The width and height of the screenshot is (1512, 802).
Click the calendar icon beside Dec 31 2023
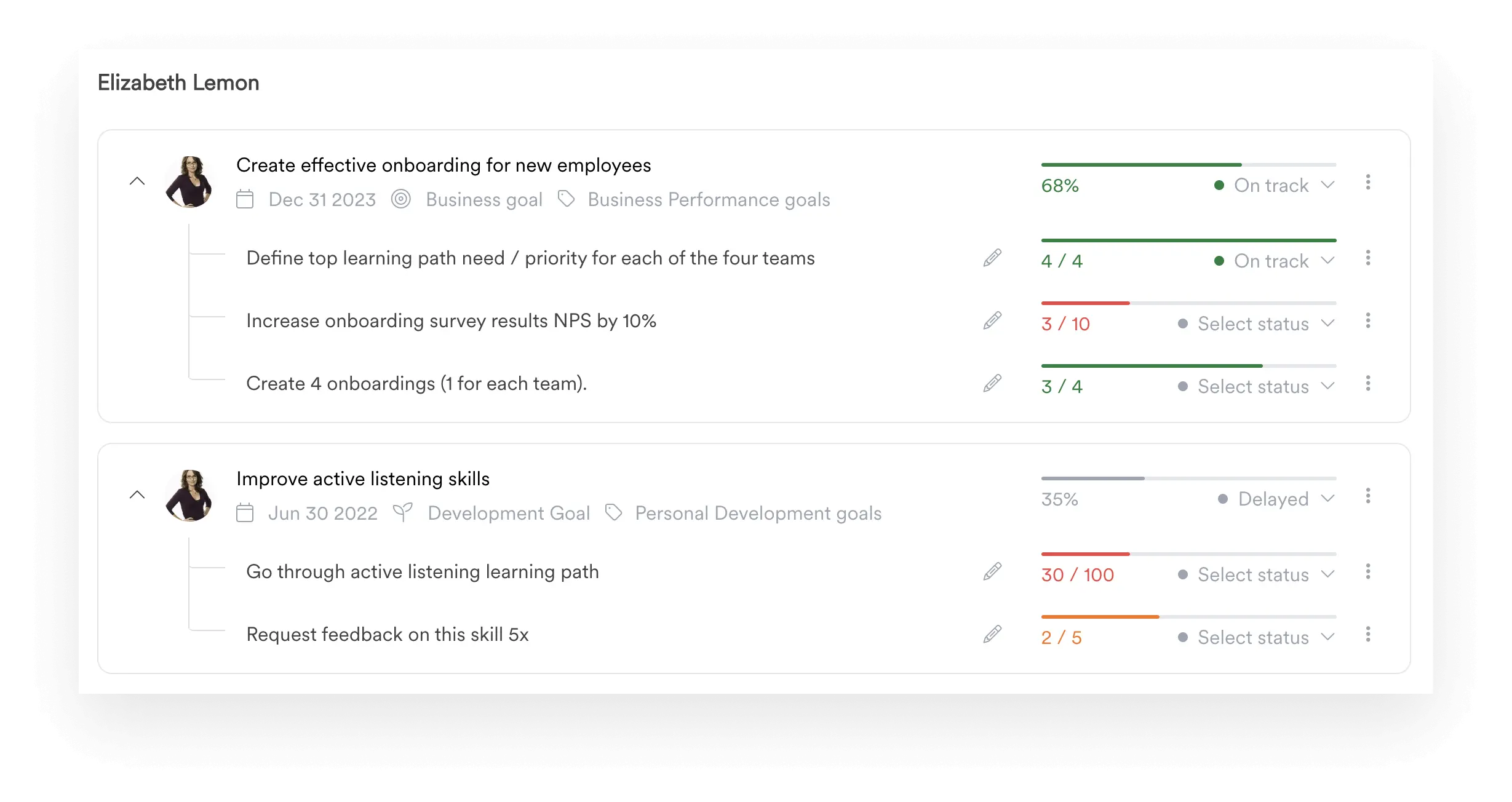click(244, 199)
